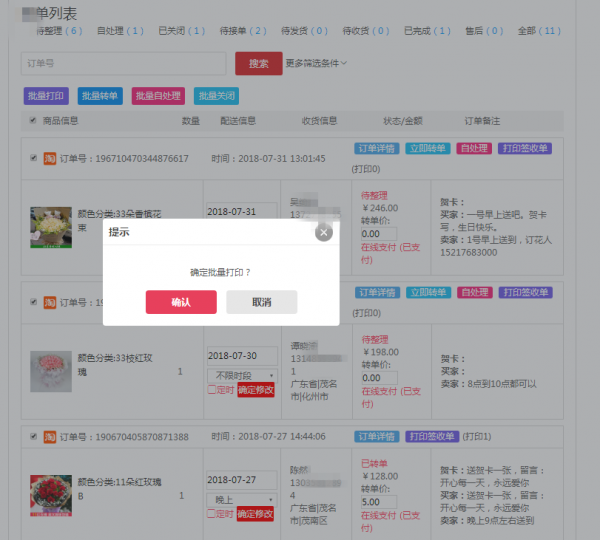Expand 更多筛选条件 filter options
The height and width of the screenshot is (540, 600).
click(316, 63)
